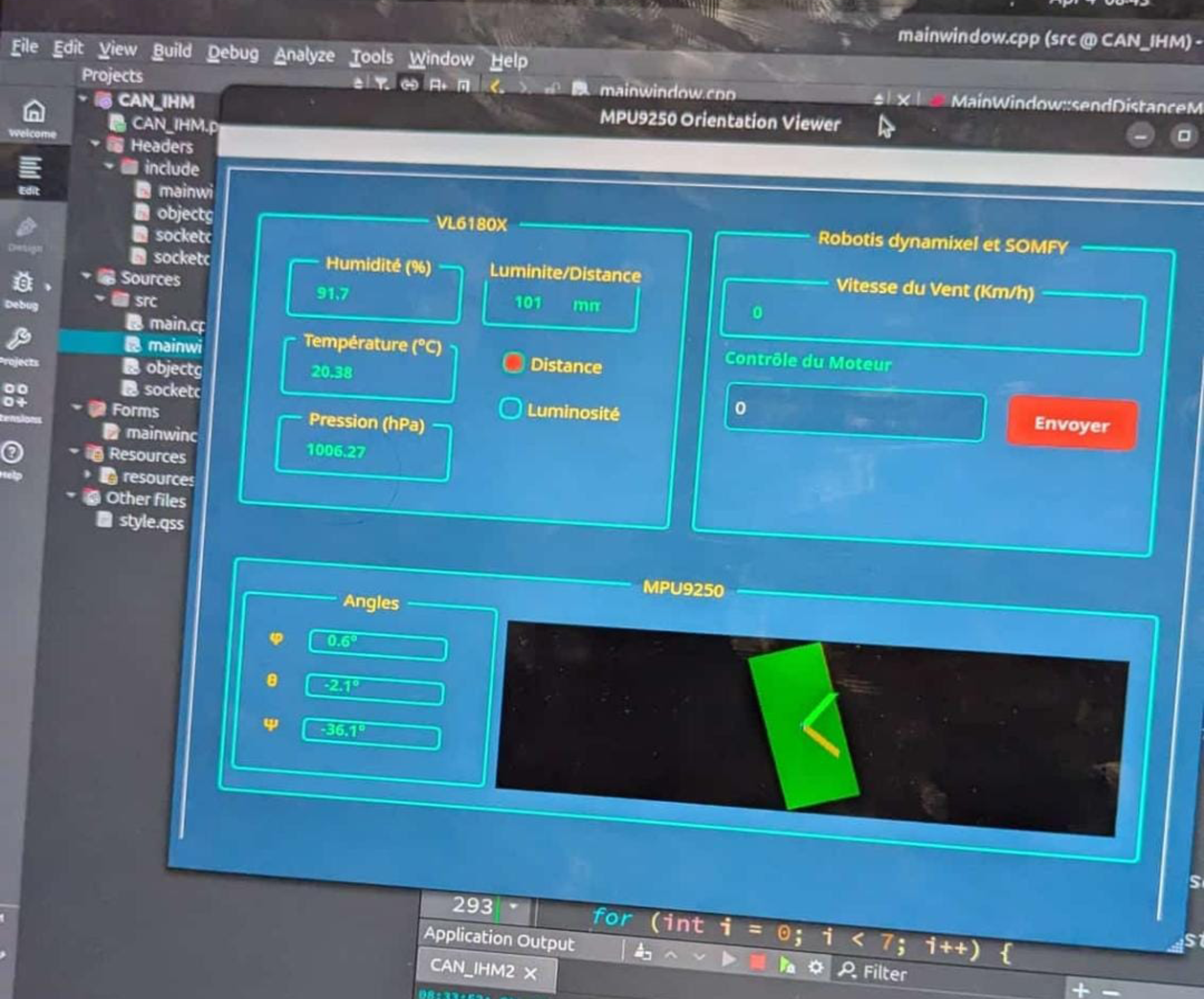Screen dimensions: 1204x999
Task: Open the Help menu
Action: pos(509,61)
